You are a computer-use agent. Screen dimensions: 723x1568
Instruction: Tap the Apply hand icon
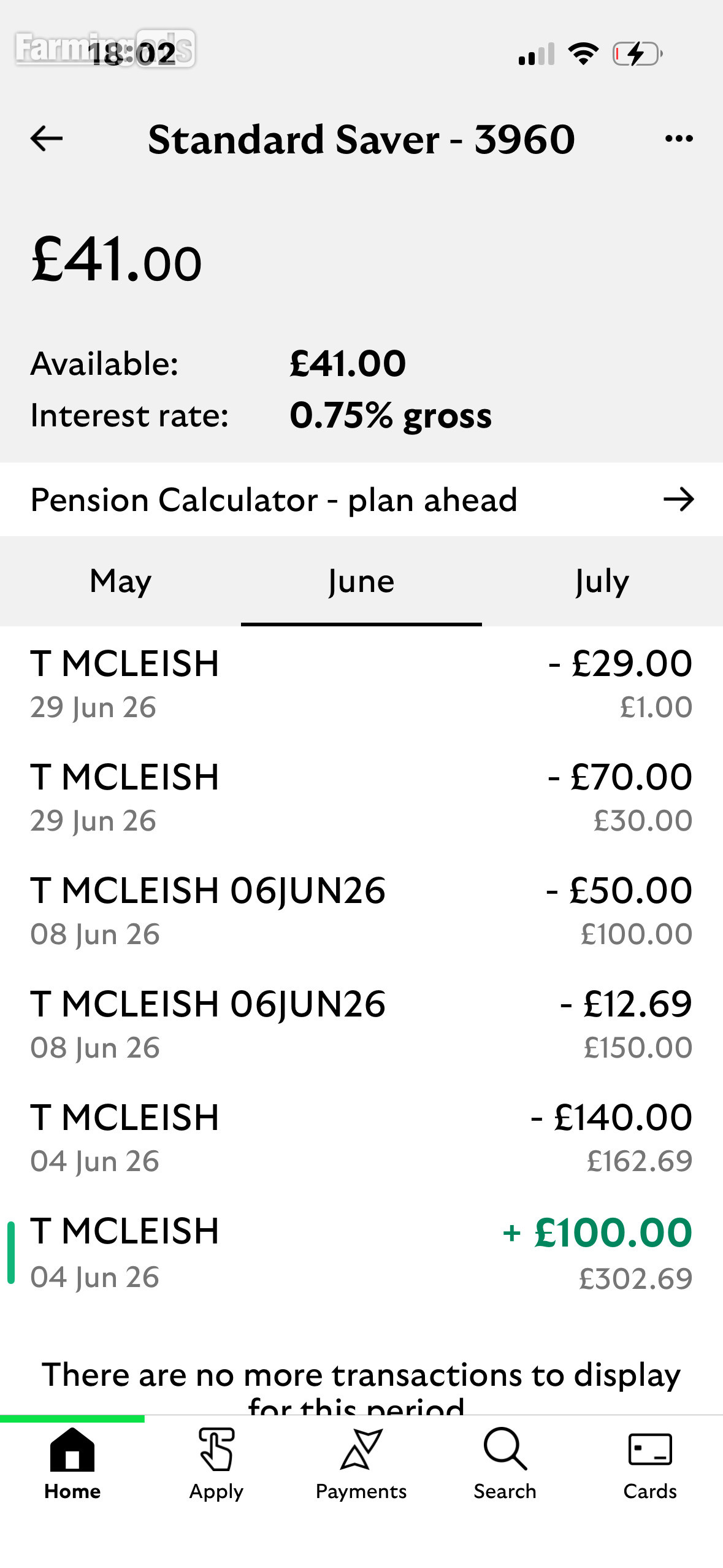coord(216,1450)
